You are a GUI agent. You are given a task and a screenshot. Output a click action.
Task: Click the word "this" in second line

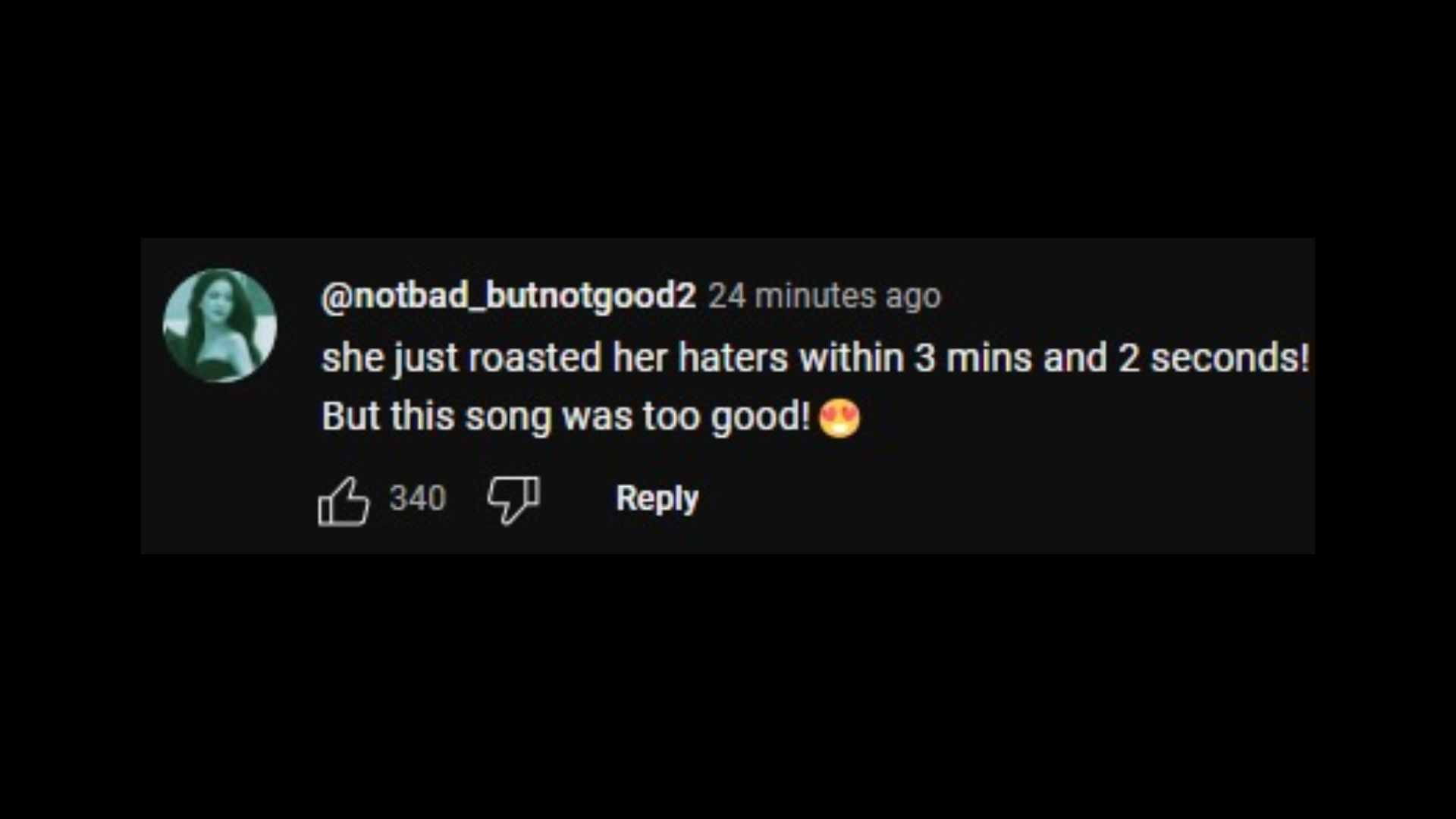click(x=422, y=416)
